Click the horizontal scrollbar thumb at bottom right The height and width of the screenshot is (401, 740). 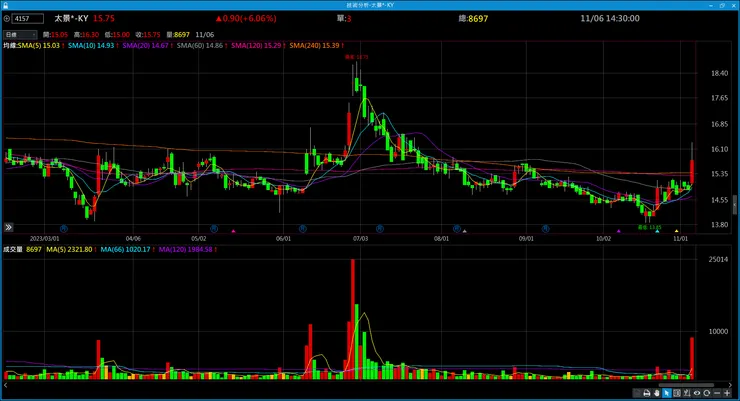(x=686, y=384)
